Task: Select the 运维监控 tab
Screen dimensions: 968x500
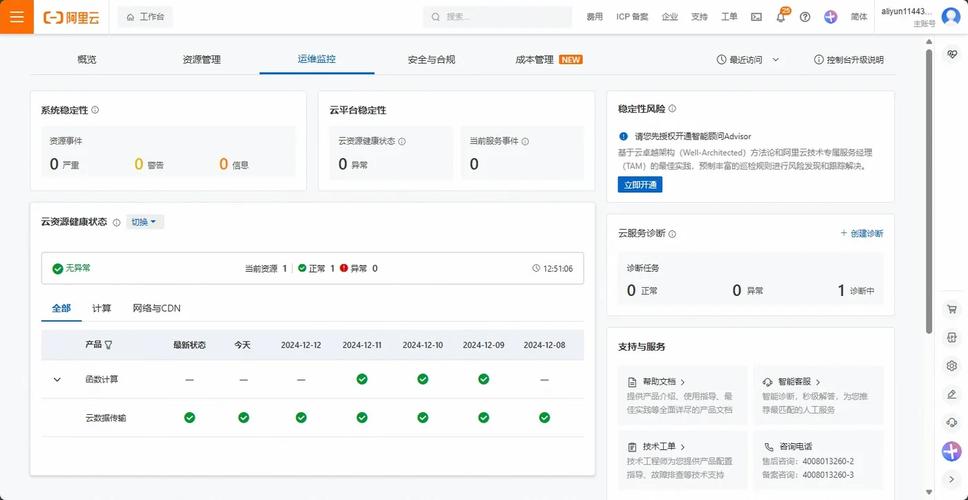Action: (x=317, y=59)
